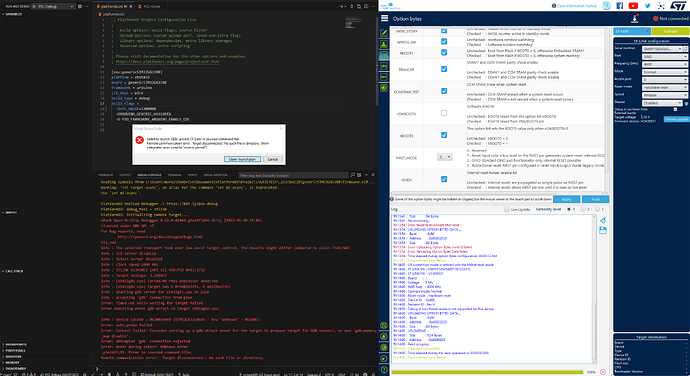690x376 pixels.
Task: Open the ST Facebook page icon
Action: [x=620, y=6]
